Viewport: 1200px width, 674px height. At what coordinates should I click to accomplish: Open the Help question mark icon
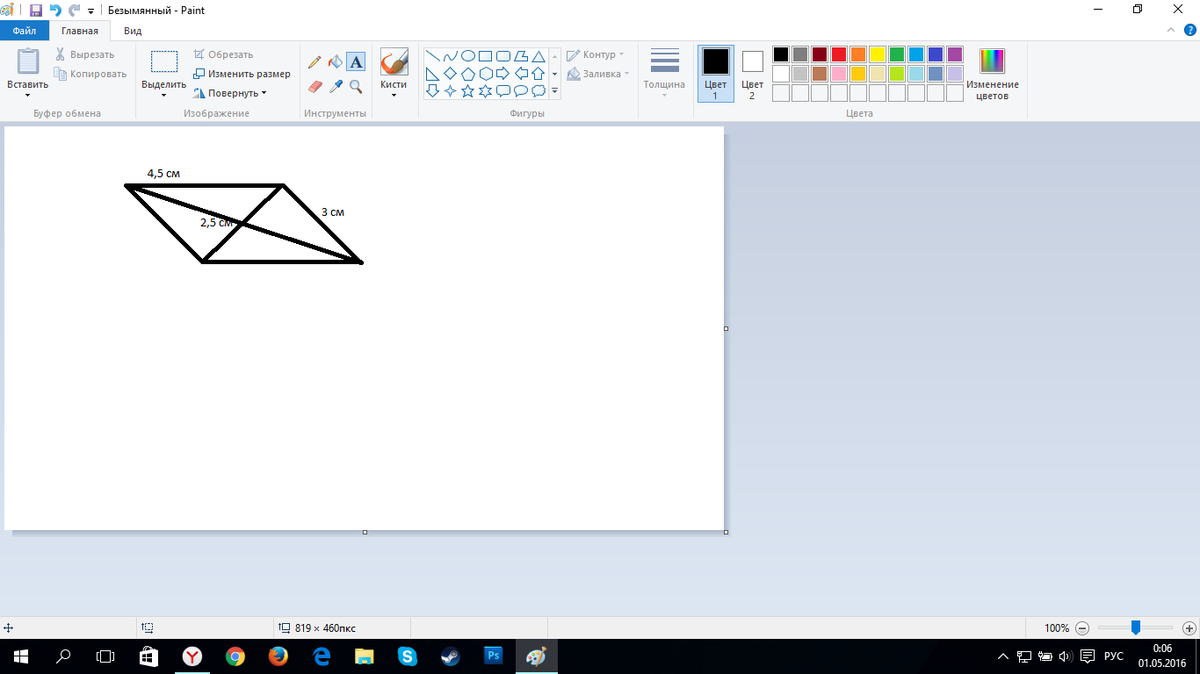click(x=1189, y=32)
